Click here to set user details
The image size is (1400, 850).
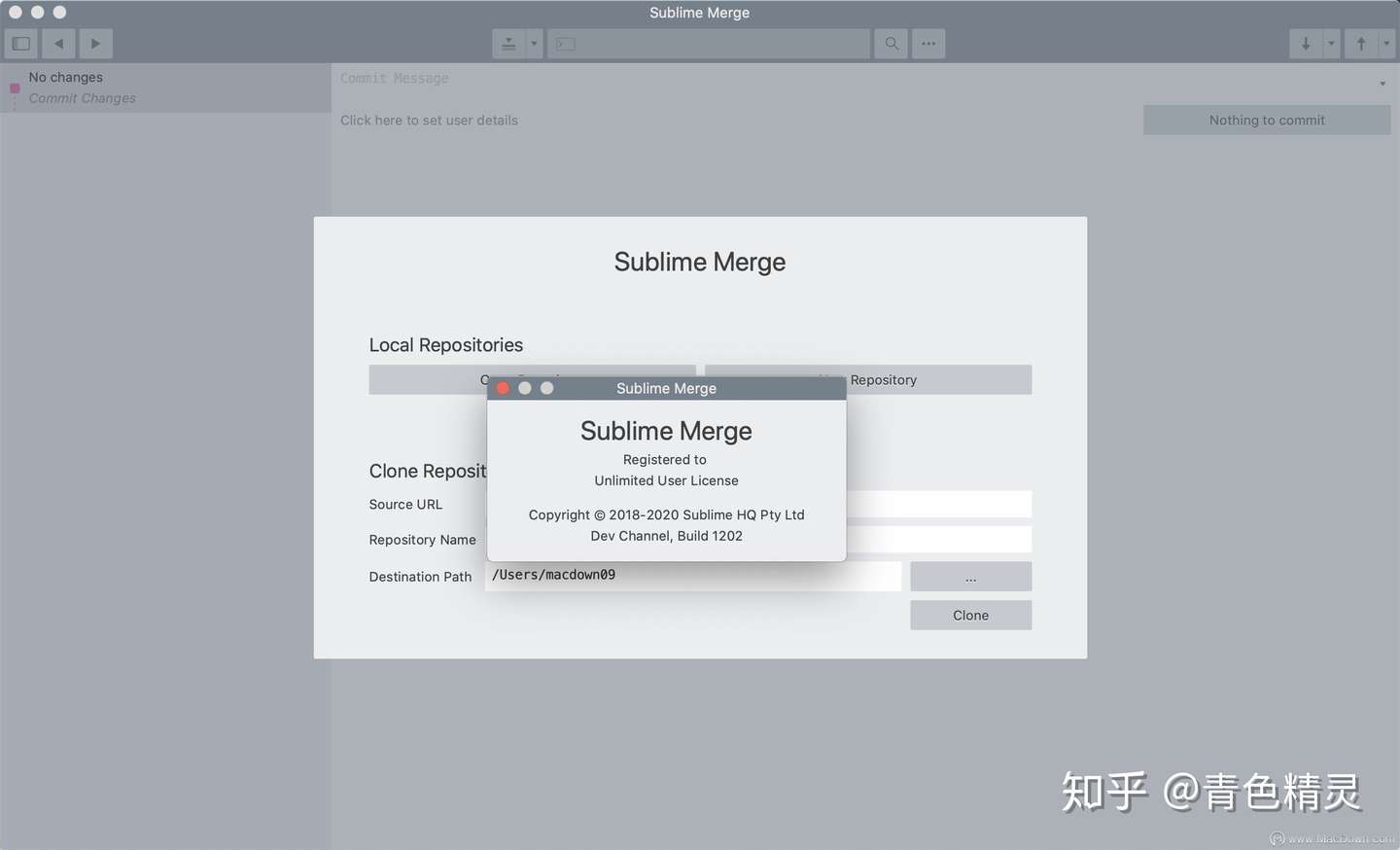(429, 121)
